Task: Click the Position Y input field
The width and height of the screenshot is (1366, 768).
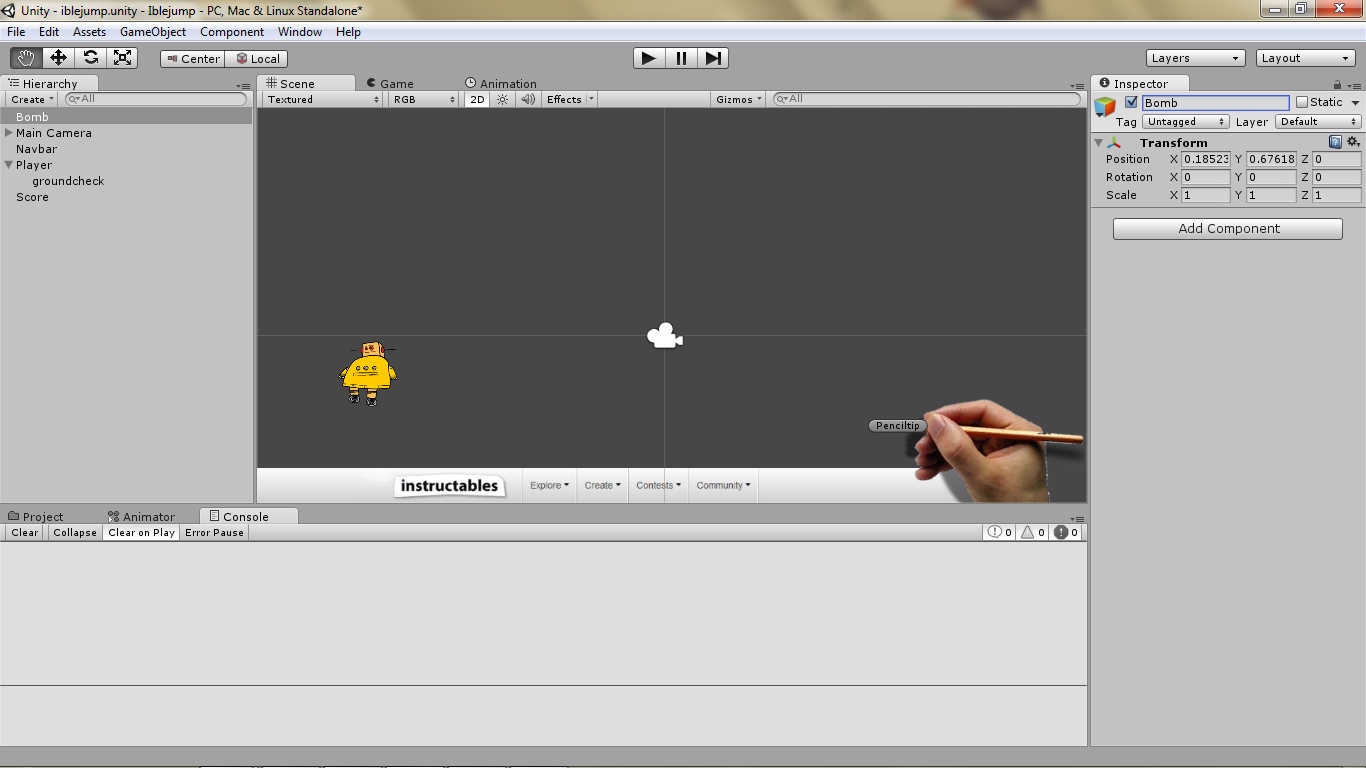Action: 1271,159
